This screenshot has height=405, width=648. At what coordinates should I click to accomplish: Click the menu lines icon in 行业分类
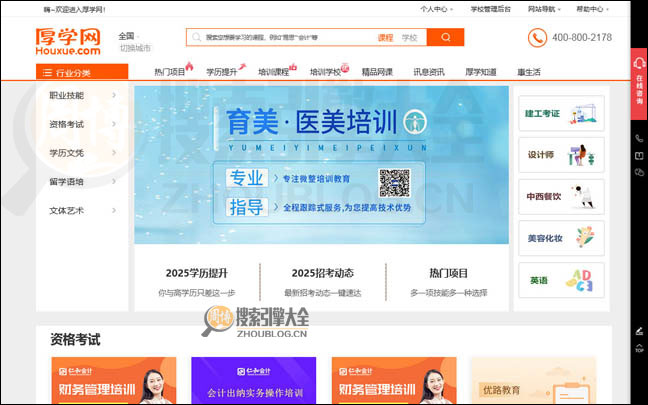48,73
